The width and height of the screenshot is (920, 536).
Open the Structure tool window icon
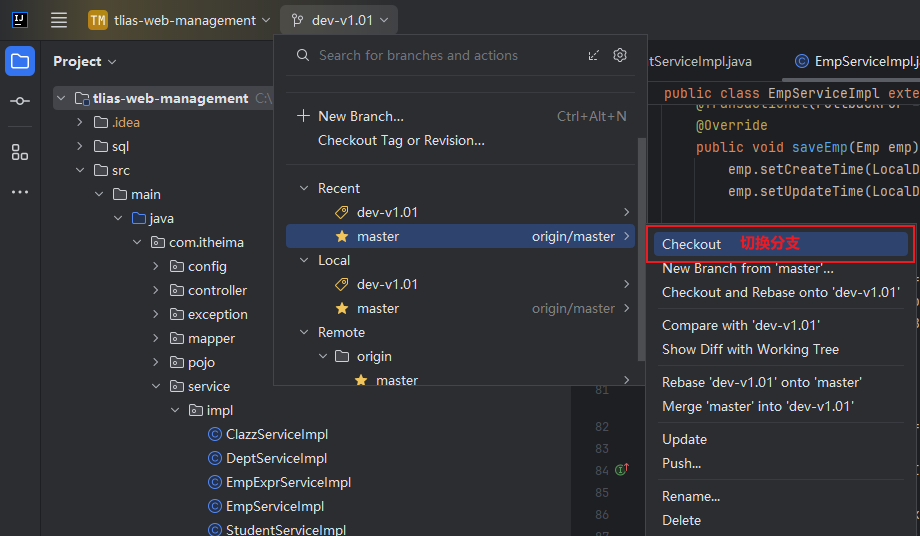pos(20,152)
